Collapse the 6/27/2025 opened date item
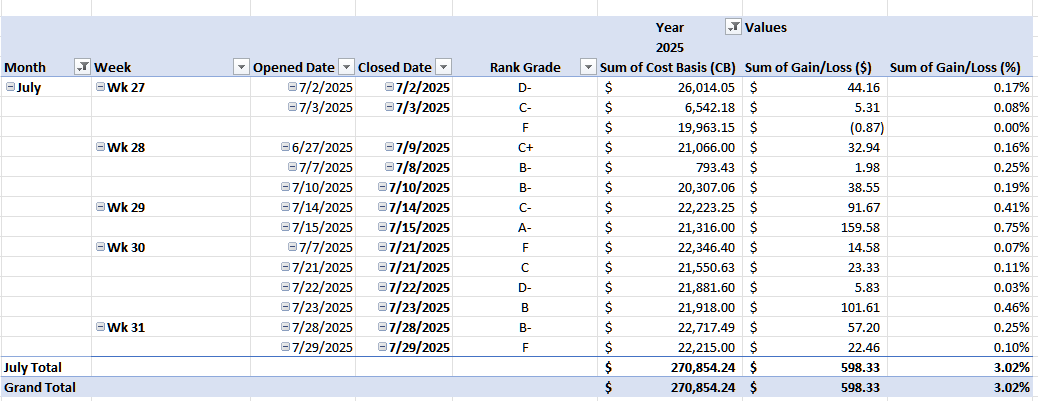Image resolution: width=1038 pixels, height=401 pixels. point(292,147)
